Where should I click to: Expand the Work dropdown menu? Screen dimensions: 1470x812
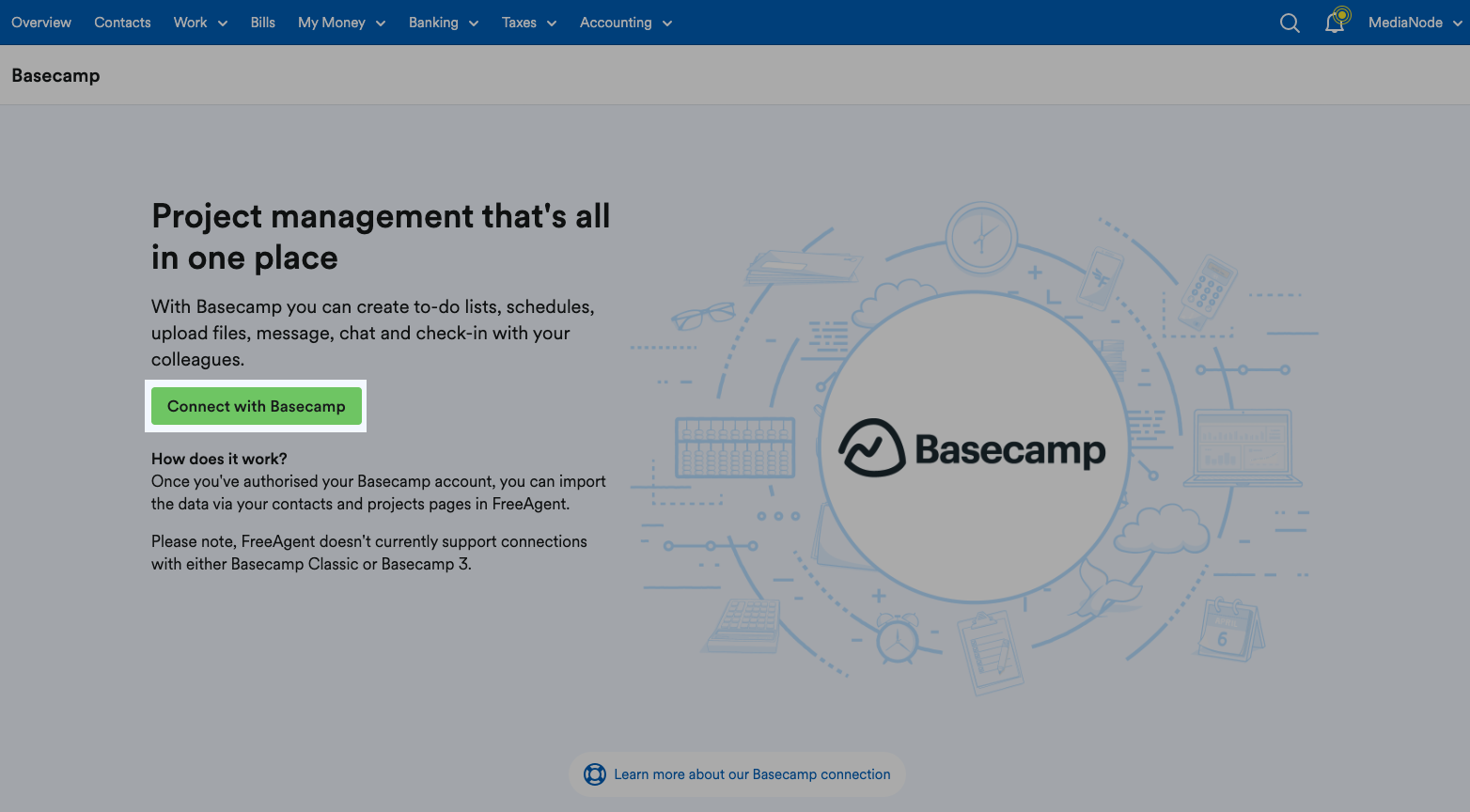pyautogui.click(x=200, y=23)
